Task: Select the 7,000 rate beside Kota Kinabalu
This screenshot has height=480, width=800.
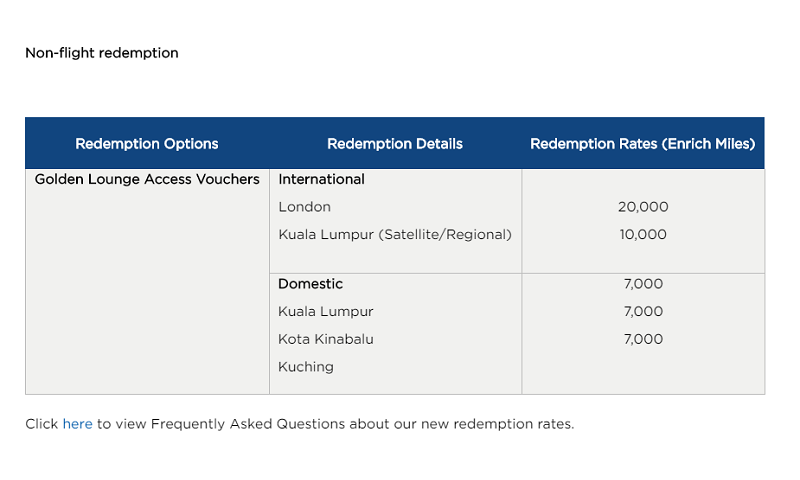Action: 643,339
